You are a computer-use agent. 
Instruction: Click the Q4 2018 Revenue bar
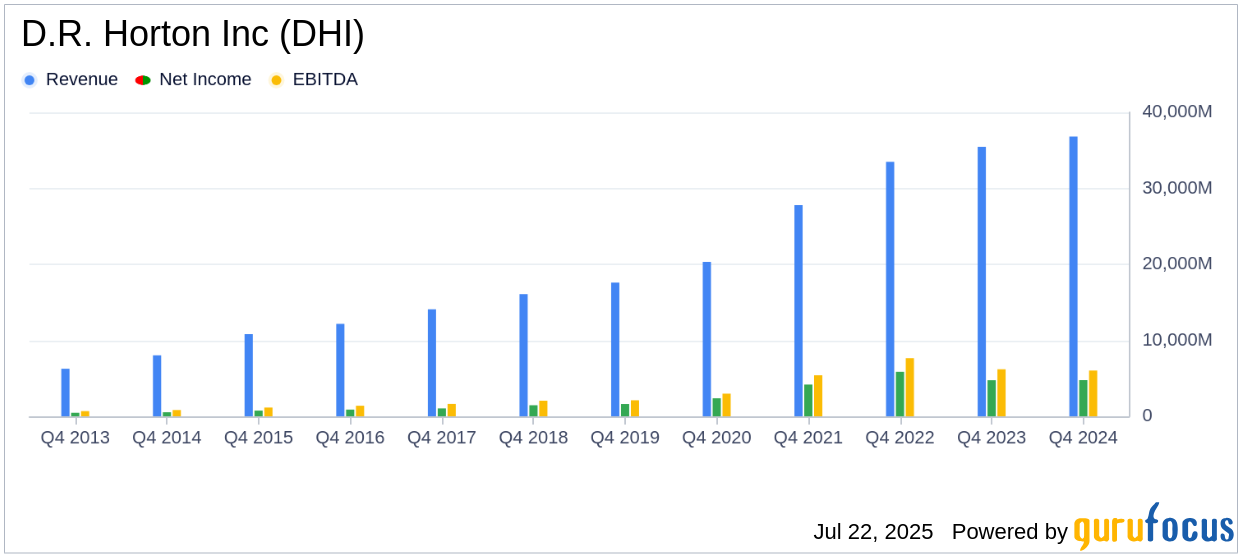523,355
